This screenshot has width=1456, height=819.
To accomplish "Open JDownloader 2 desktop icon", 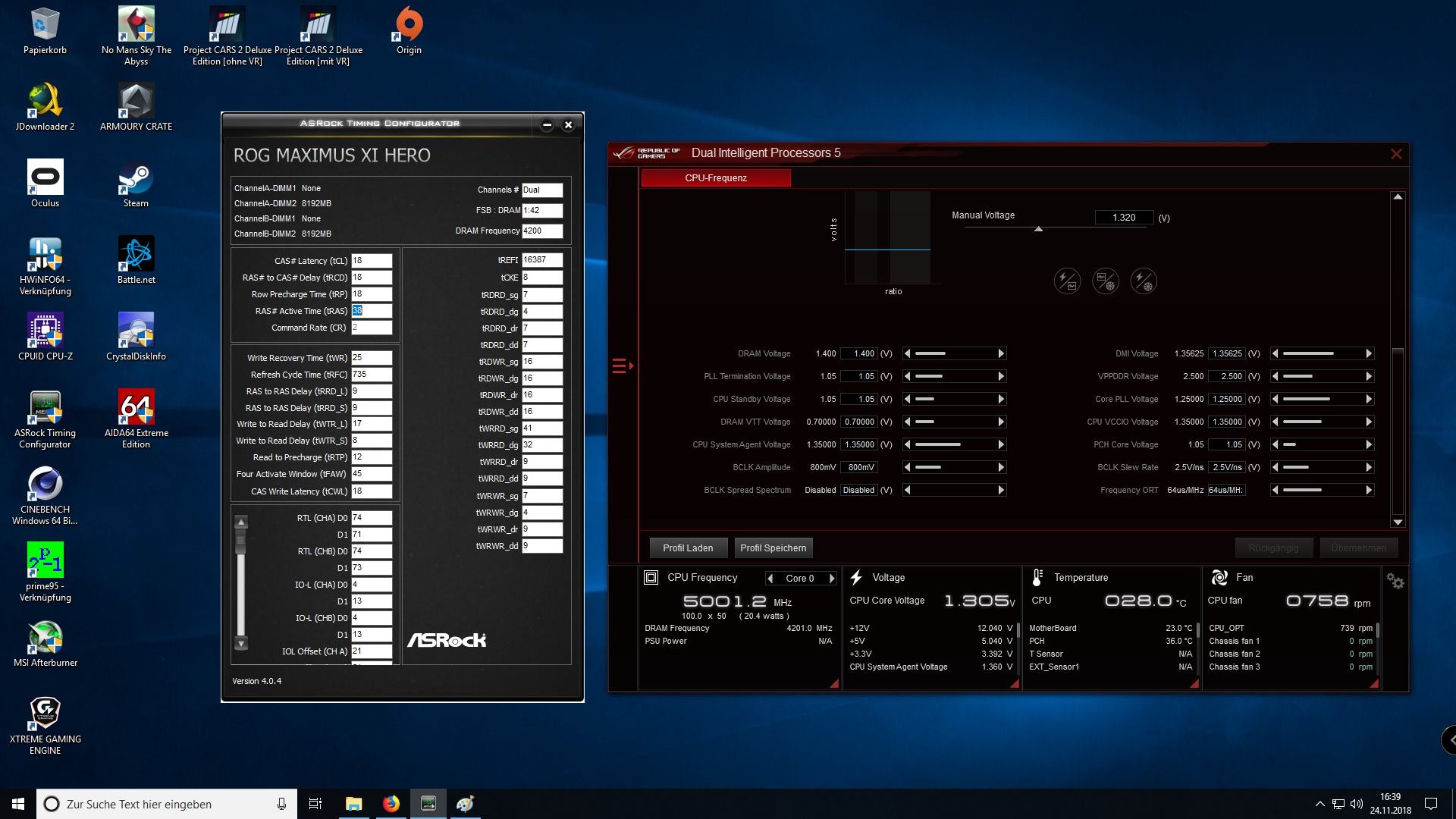I will 45,108.
